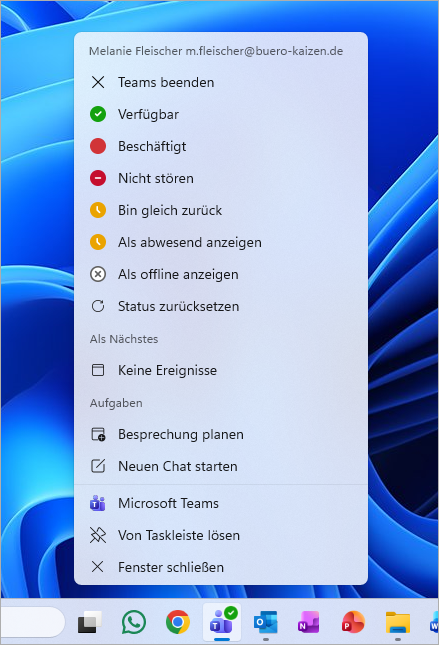Viewport: 439px width, 645px height.
Task: Click the Task View taskbar icon
Action: tap(90, 623)
